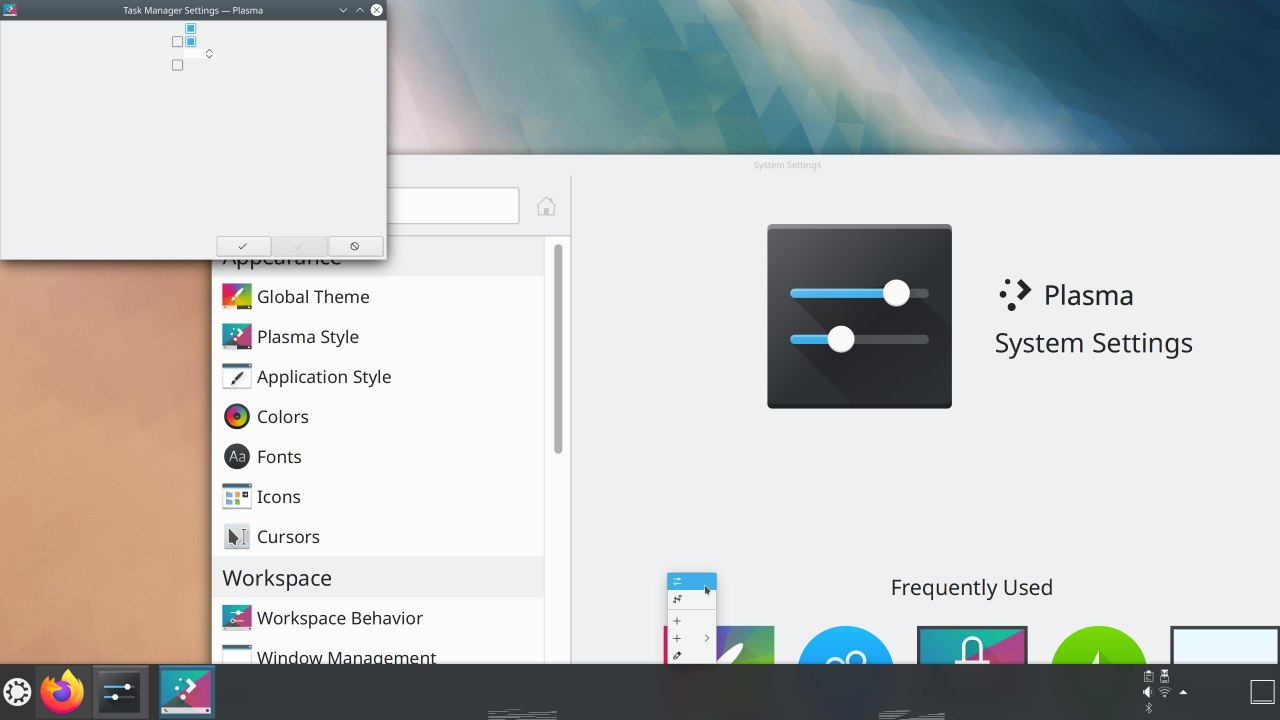Untick the checked box directly above the spinbox
The width and height of the screenshot is (1280, 720).
coord(191,42)
